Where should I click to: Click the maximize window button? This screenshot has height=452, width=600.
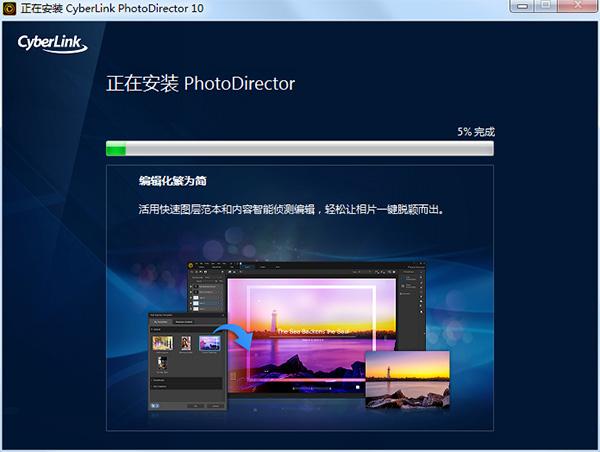click(x=546, y=6)
